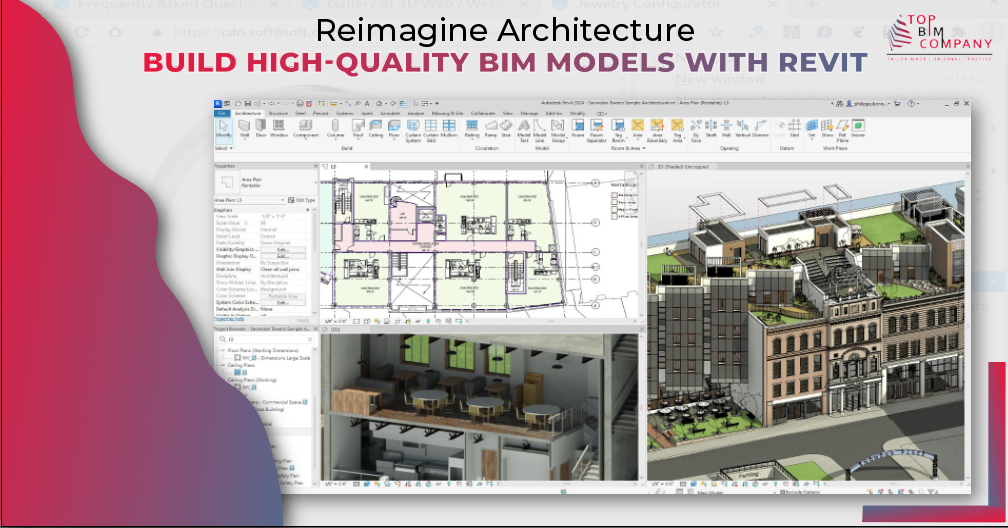Open the Component tool
The image size is (1008, 528).
[306, 128]
